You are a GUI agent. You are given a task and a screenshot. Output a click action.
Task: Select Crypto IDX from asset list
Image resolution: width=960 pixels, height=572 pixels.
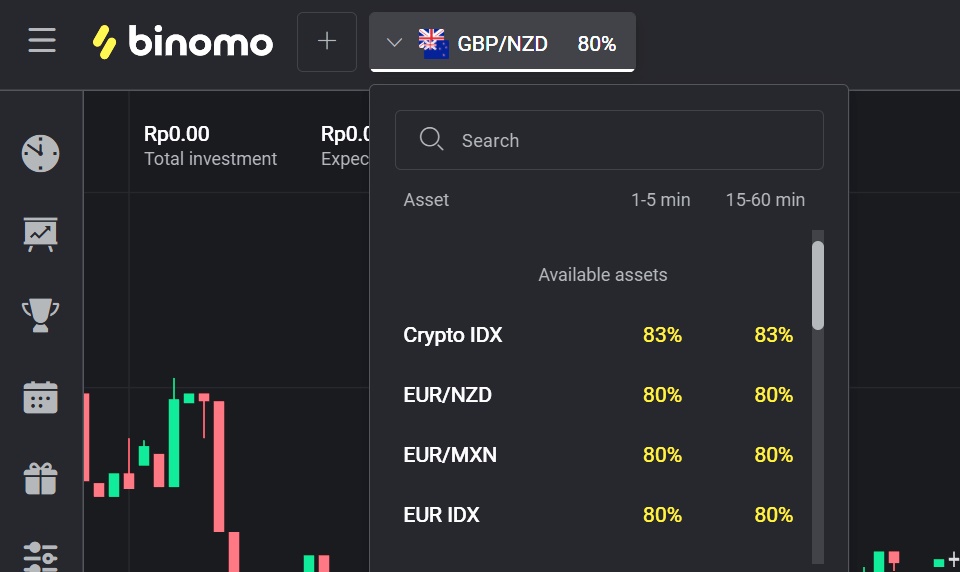point(453,335)
